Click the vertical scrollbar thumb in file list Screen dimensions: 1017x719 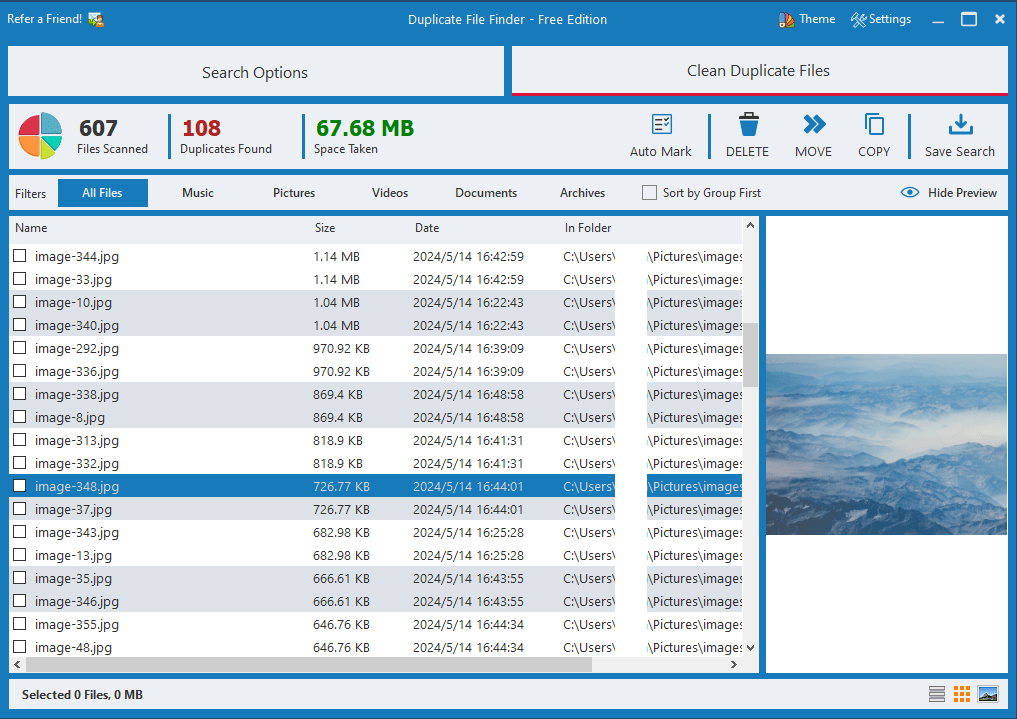[750, 355]
